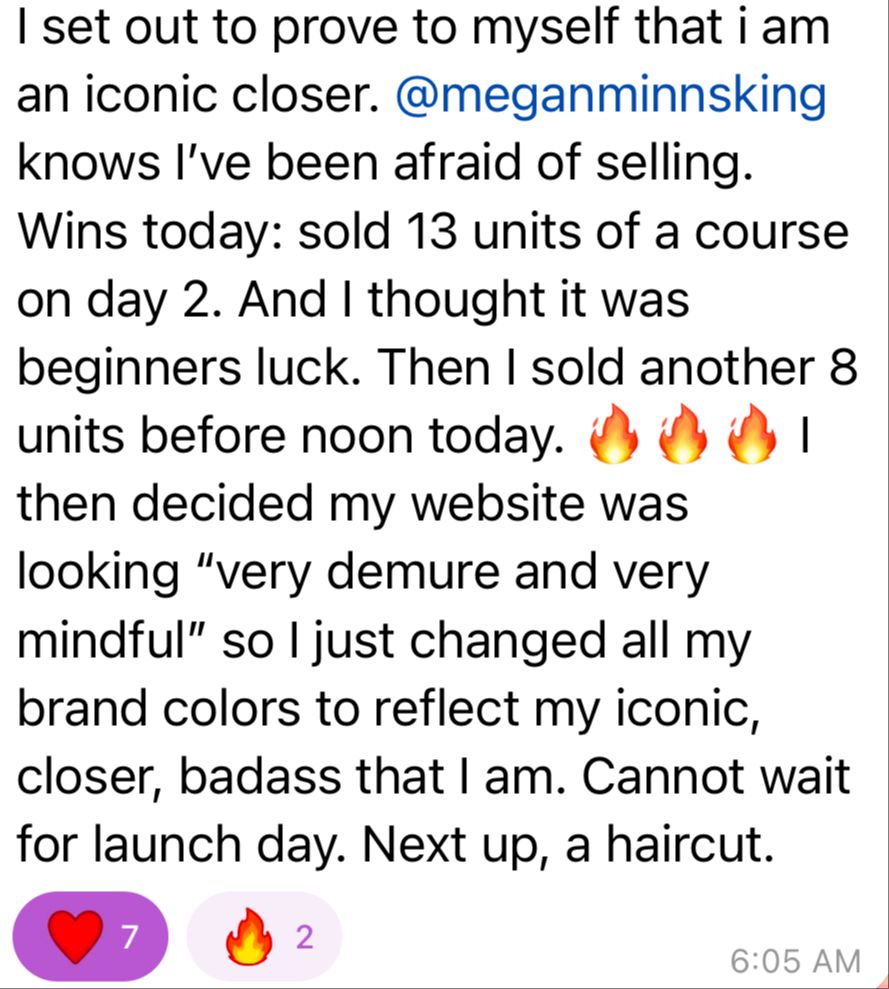Click the fire emoji in reaction pill
Viewport: 889px width, 989px height.
point(249,937)
